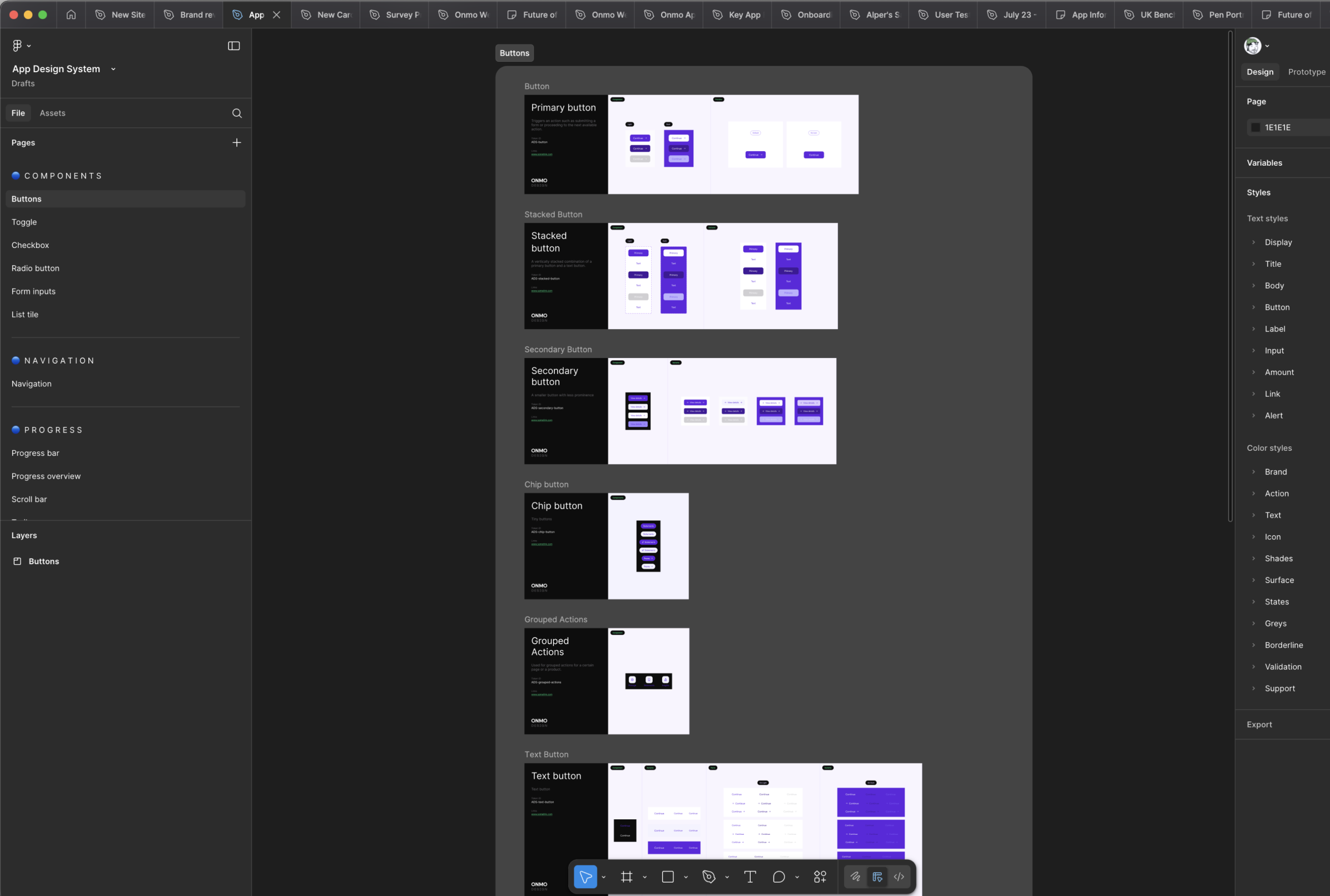This screenshot has width=1330, height=896.
Task: Select the Frame tool in the toolbar
Action: (x=627, y=876)
